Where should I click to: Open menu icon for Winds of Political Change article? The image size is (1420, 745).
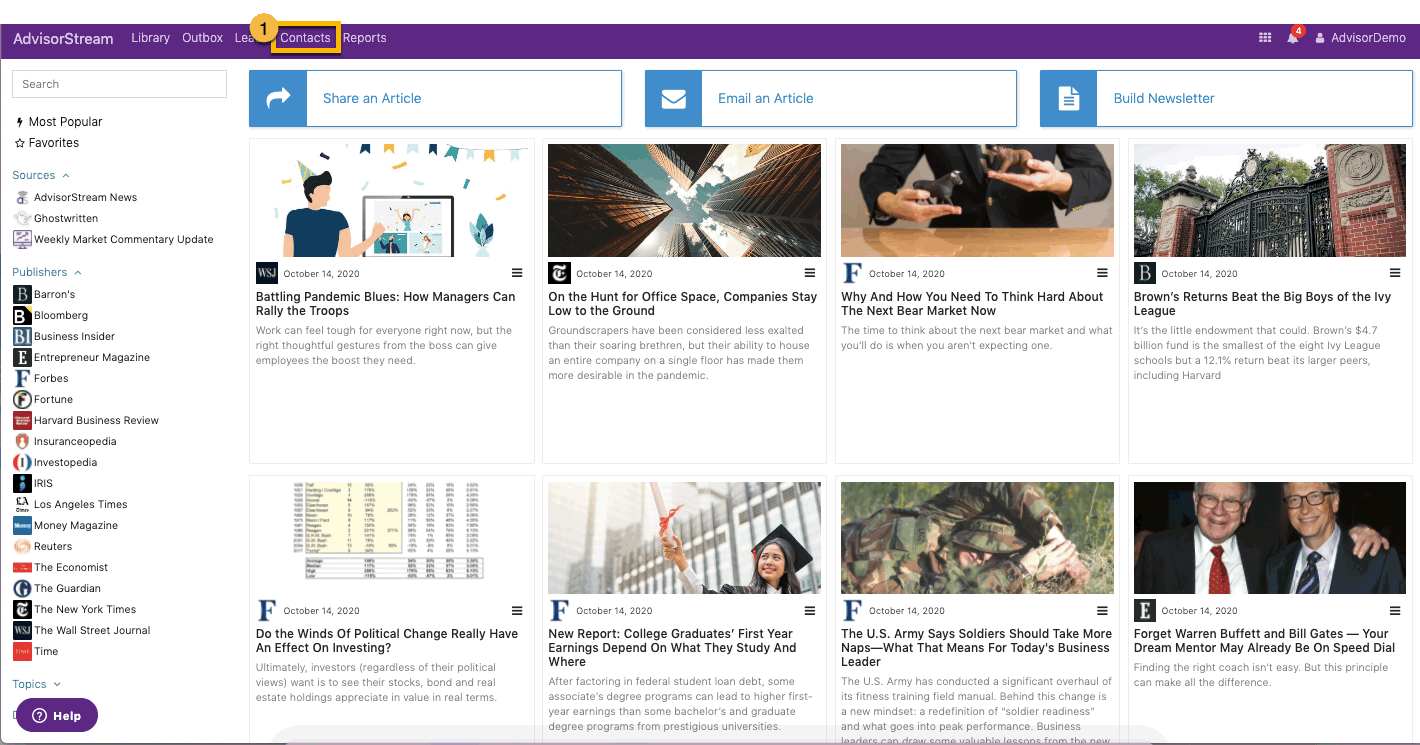[x=517, y=610]
